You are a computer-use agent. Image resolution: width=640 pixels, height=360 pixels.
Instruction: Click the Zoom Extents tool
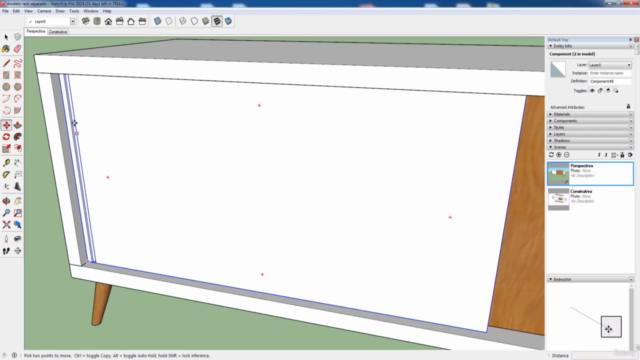6,224
